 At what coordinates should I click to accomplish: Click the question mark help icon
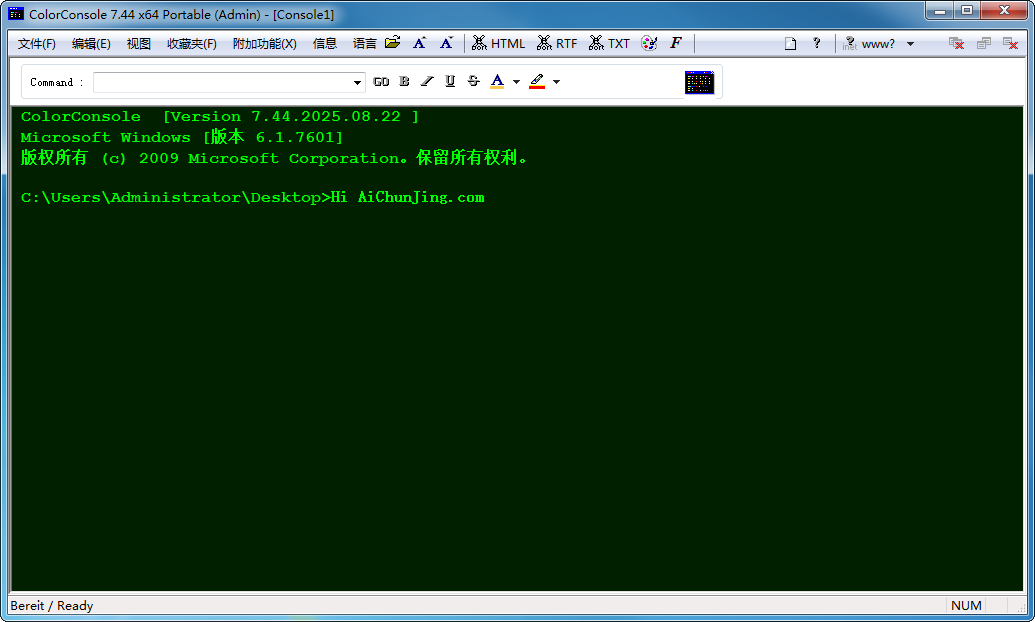pos(817,43)
